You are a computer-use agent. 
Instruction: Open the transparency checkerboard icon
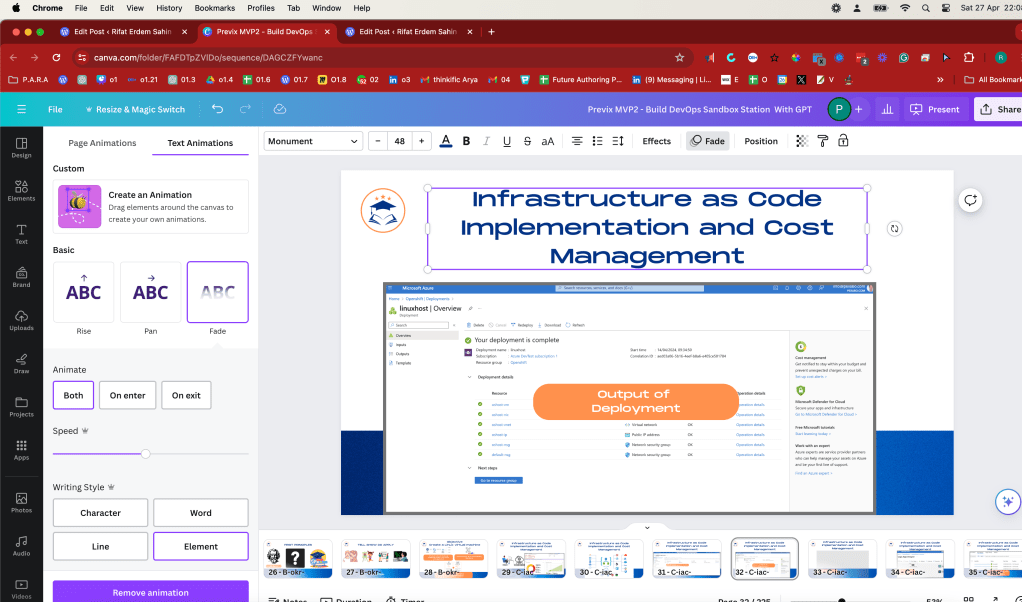(802, 141)
